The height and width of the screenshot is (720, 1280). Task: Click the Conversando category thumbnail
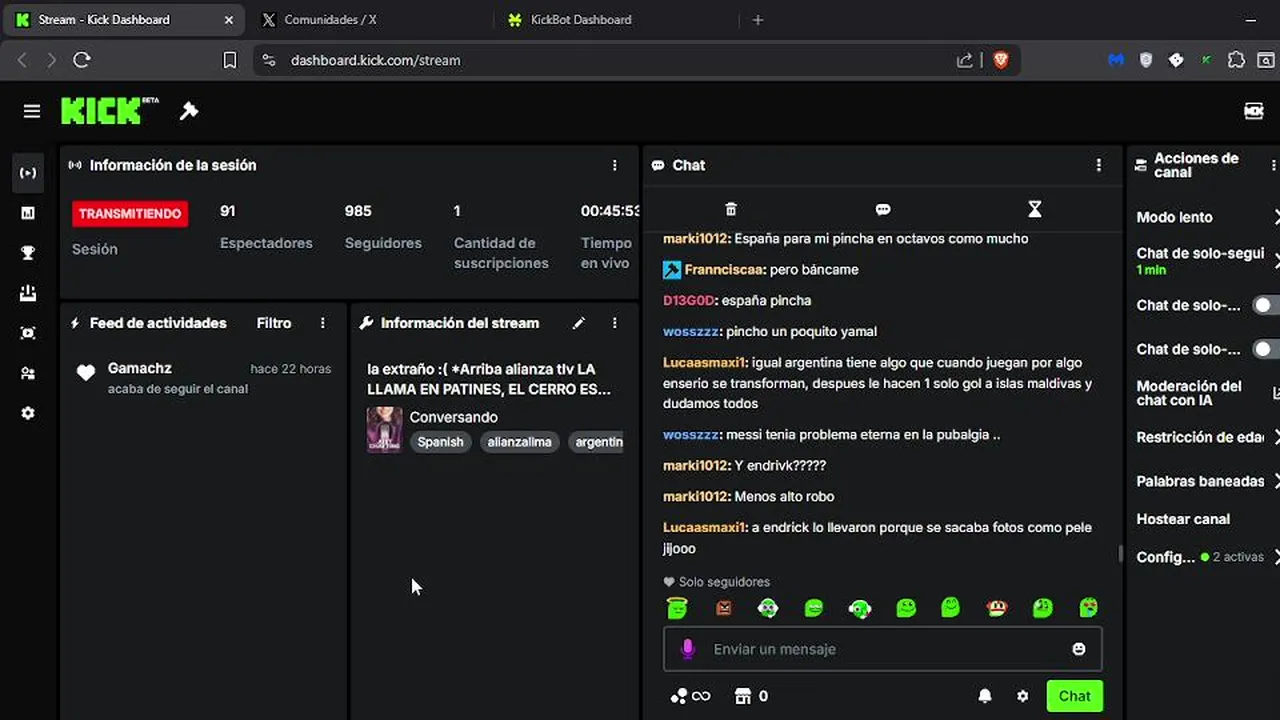coord(385,429)
